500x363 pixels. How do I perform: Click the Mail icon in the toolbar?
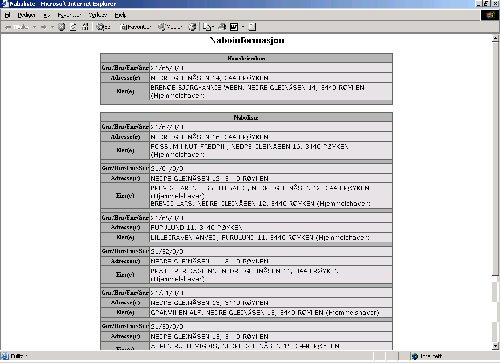[206, 27]
